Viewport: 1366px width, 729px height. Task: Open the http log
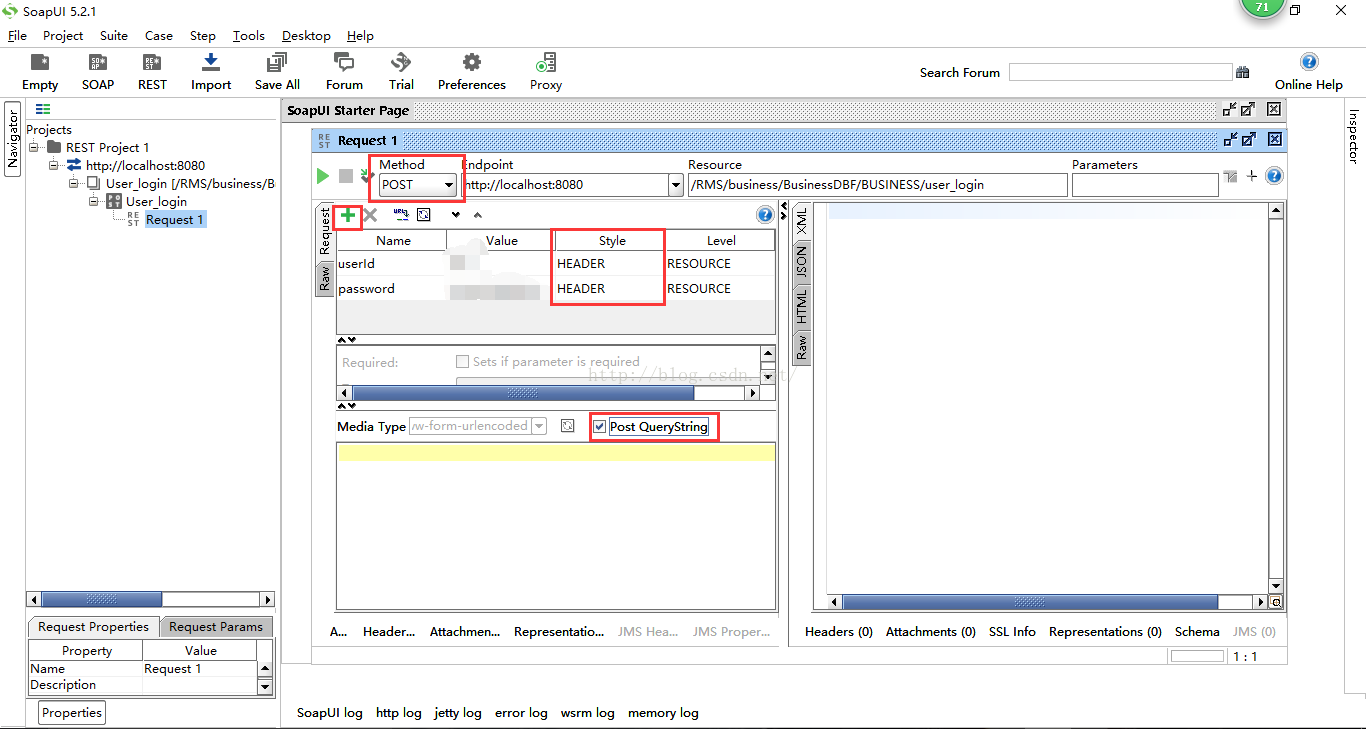tap(399, 713)
